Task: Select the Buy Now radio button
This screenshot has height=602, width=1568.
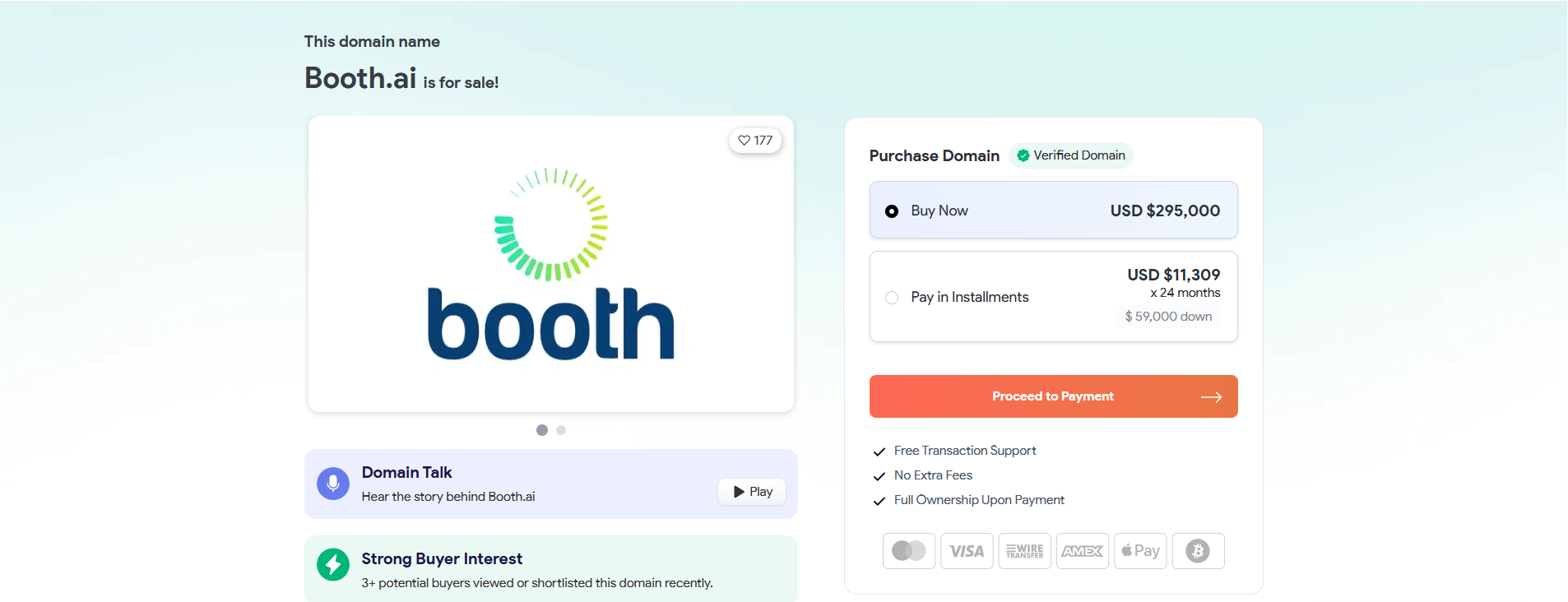Action: pos(892,211)
